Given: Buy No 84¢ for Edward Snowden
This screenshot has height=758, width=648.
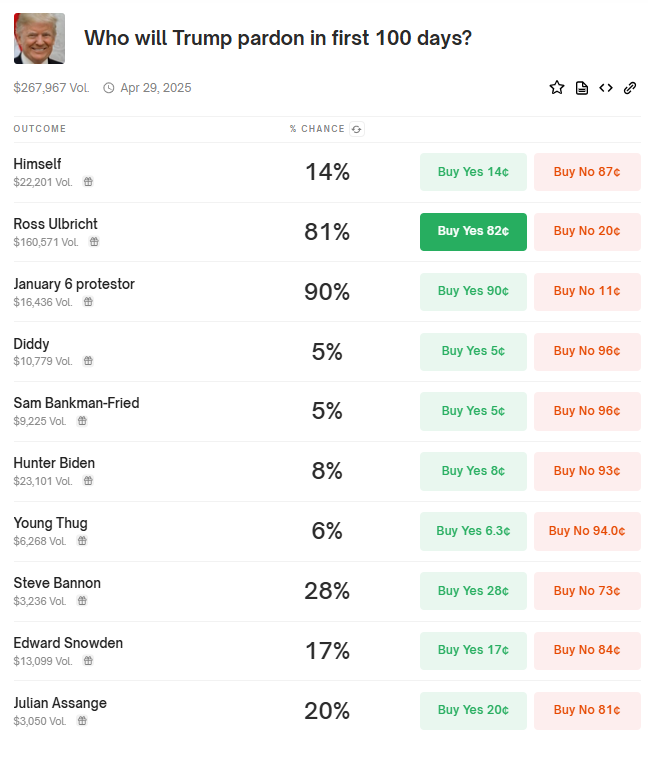Looking at the screenshot, I should (x=587, y=651).
